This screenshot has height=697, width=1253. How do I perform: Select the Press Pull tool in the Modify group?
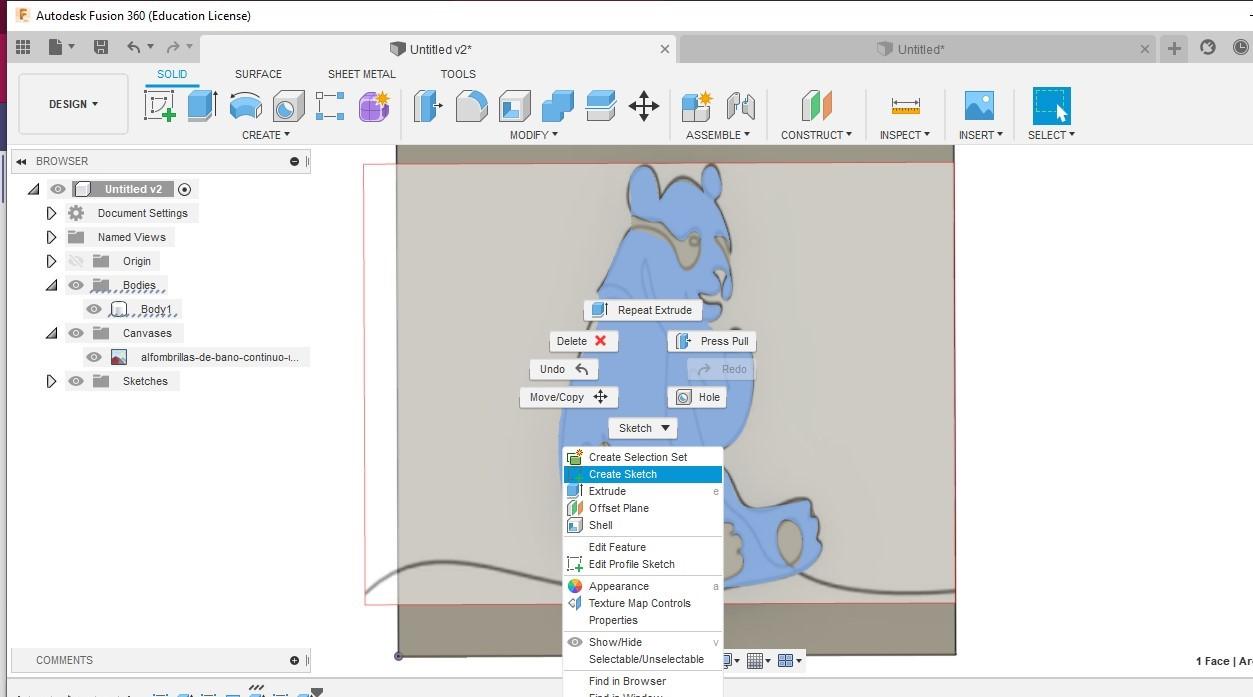(428, 106)
